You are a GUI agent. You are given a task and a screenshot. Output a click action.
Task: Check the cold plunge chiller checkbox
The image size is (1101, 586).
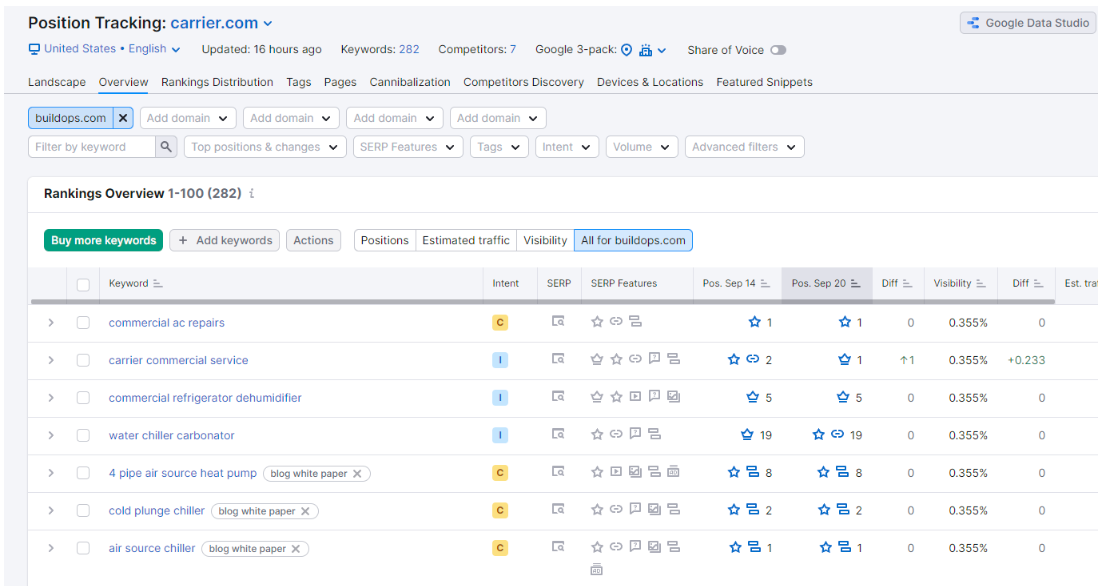[84, 511]
